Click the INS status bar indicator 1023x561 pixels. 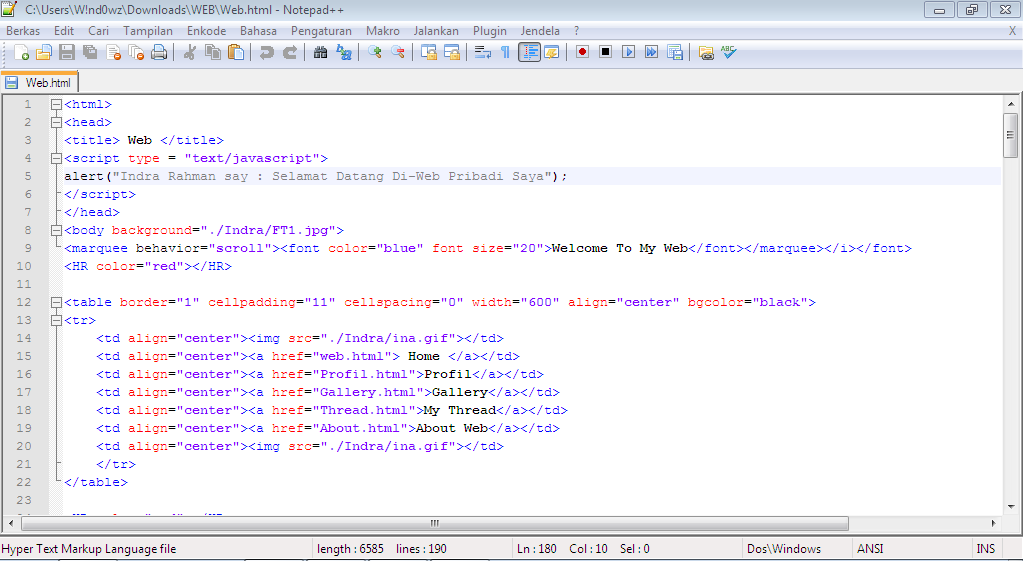click(x=985, y=549)
